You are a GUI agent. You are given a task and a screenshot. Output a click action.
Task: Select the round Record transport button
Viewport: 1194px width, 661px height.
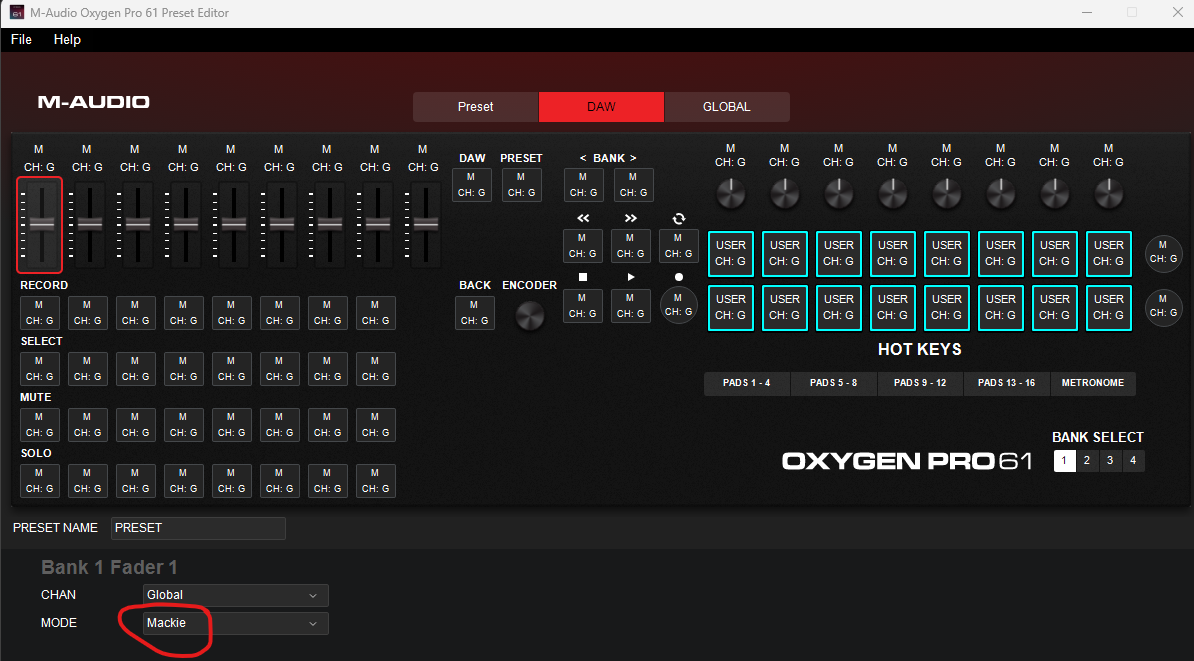(x=678, y=305)
